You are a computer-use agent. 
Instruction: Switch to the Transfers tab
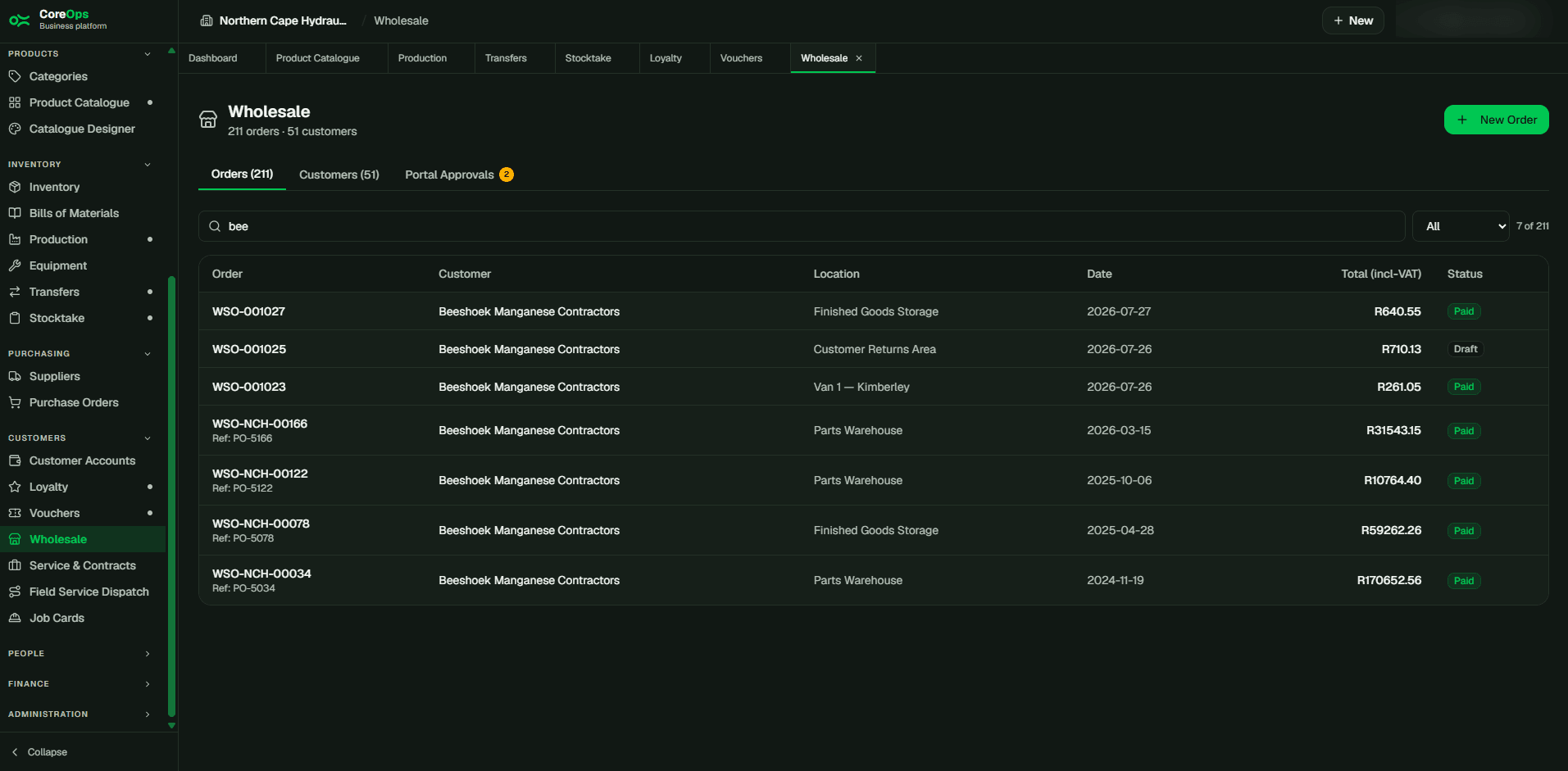506,58
